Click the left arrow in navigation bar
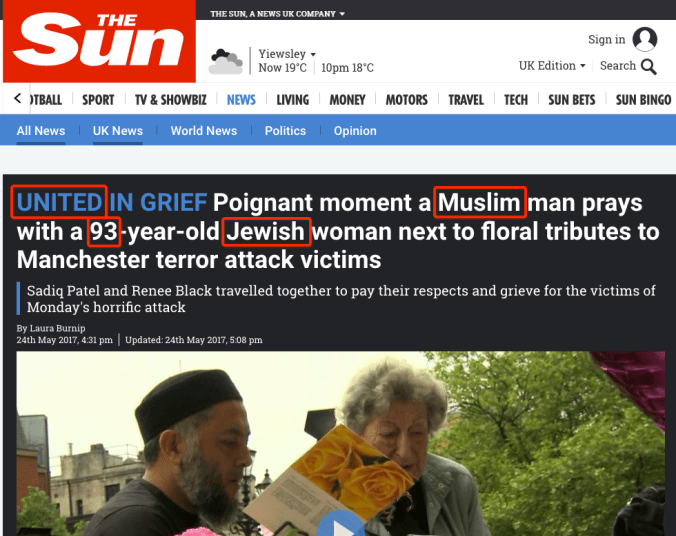Screen dimensions: 676x536 [x=17, y=99]
